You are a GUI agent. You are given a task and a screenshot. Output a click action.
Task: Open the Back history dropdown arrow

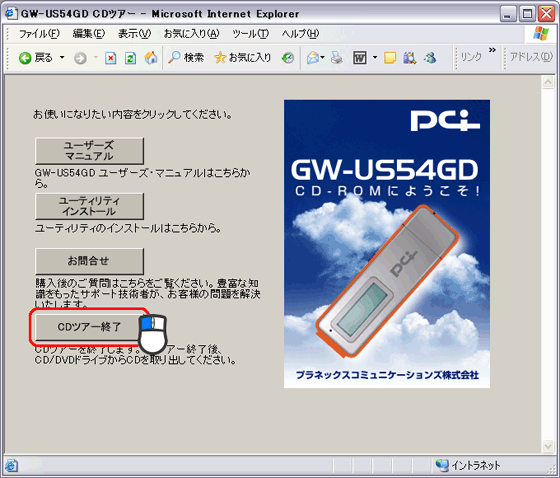pyautogui.click(x=62, y=57)
